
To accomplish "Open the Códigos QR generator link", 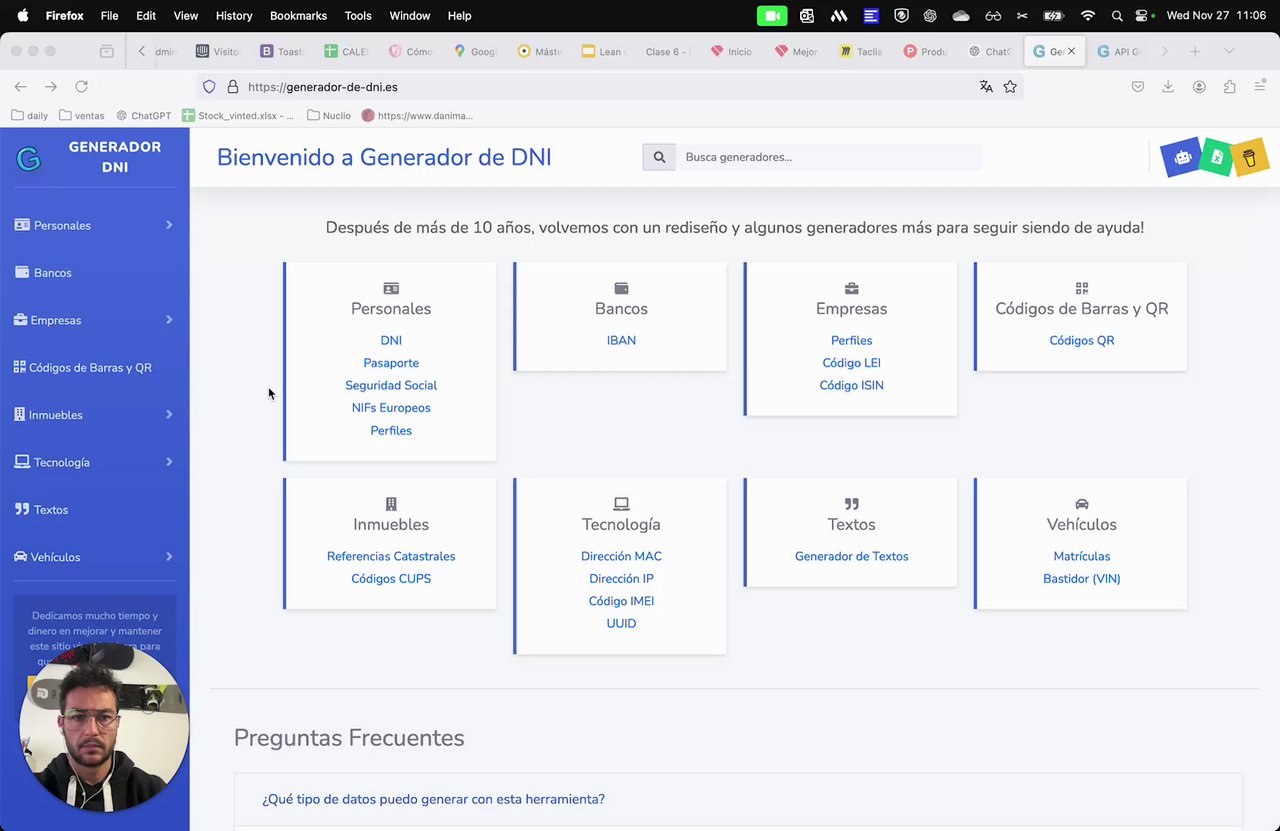I will tap(1081, 340).
